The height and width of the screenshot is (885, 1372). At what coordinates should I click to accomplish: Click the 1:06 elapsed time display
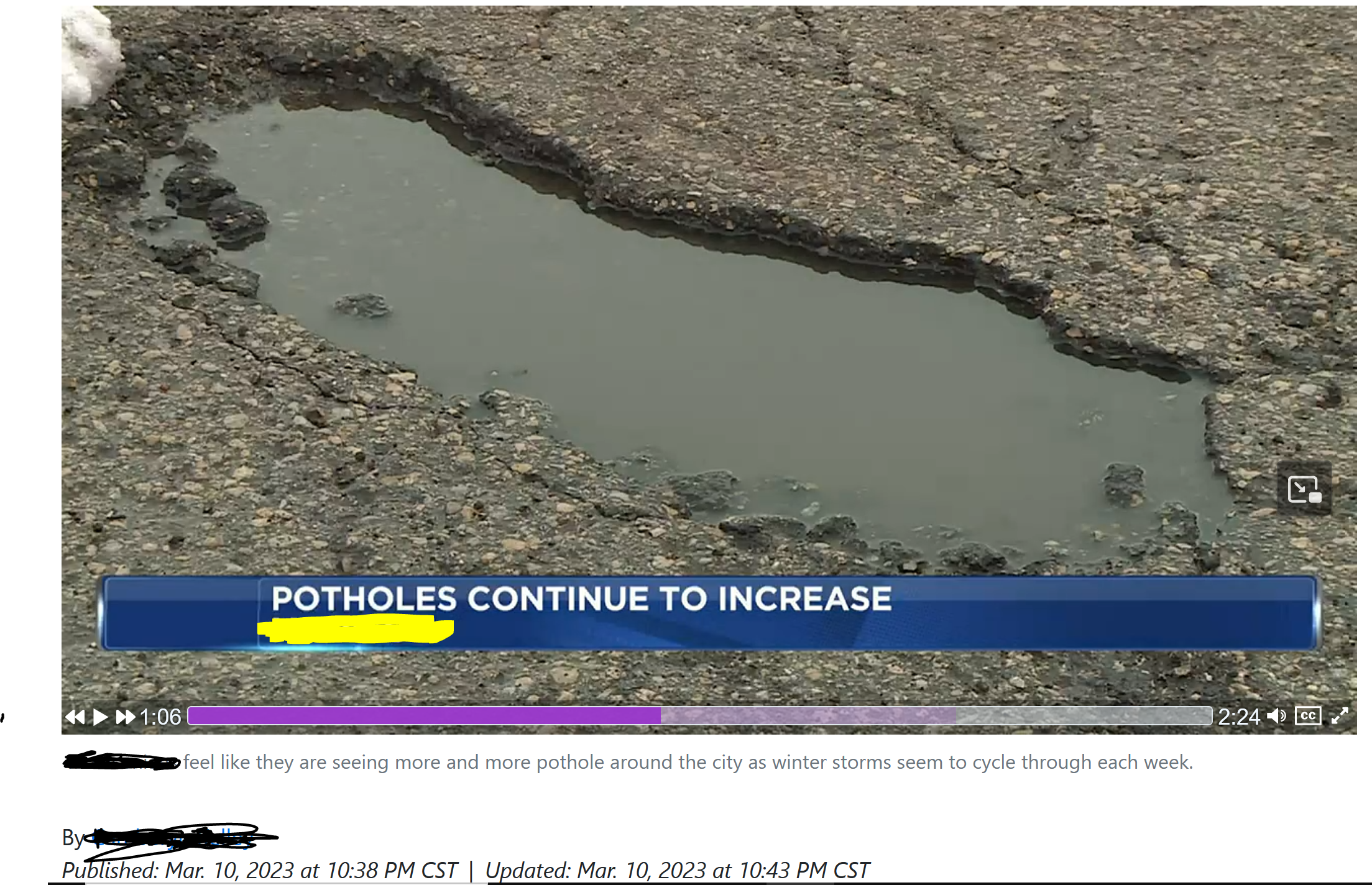tap(160, 717)
